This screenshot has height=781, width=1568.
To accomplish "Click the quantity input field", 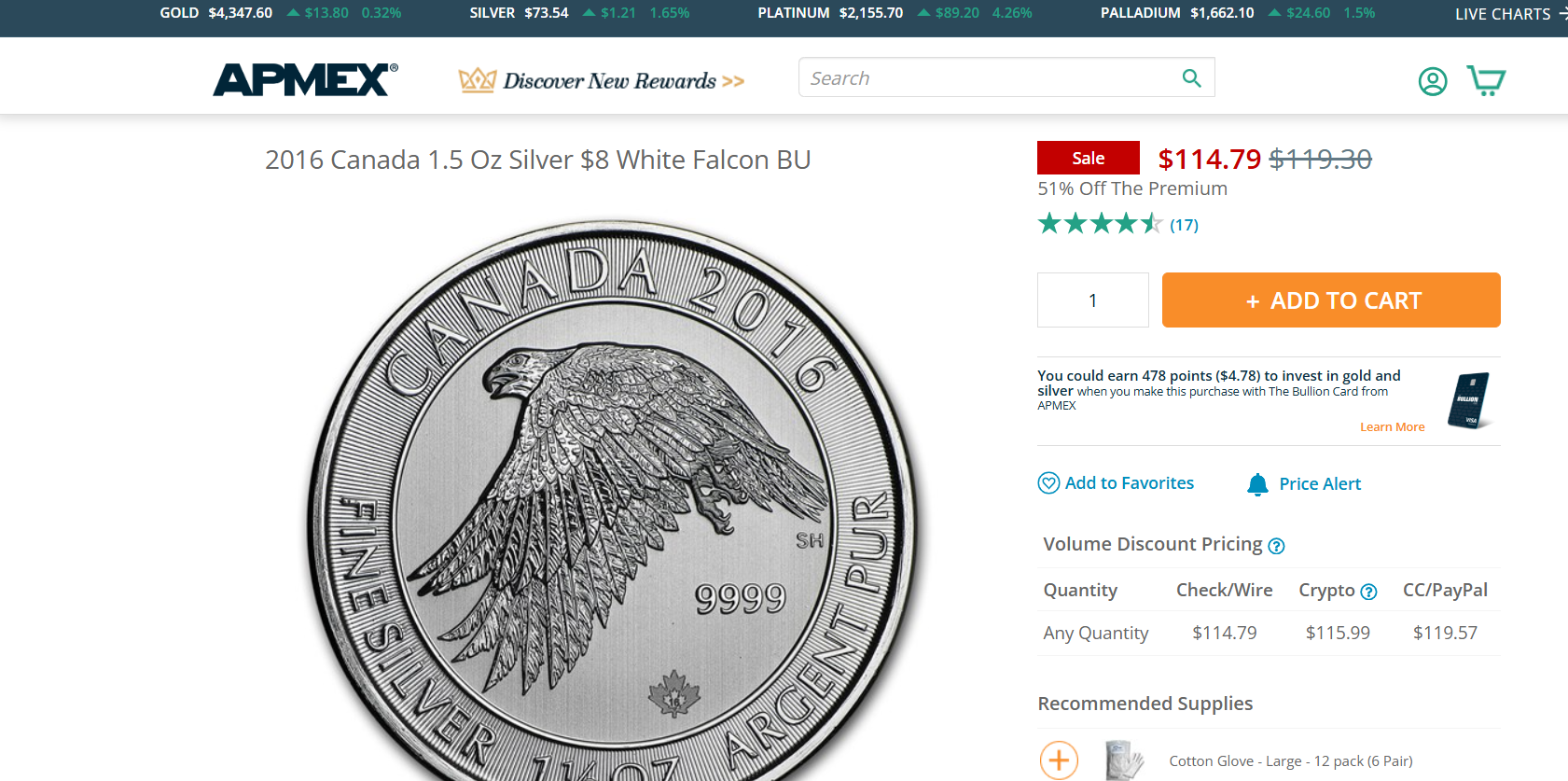I will click(x=1093, y=300).
